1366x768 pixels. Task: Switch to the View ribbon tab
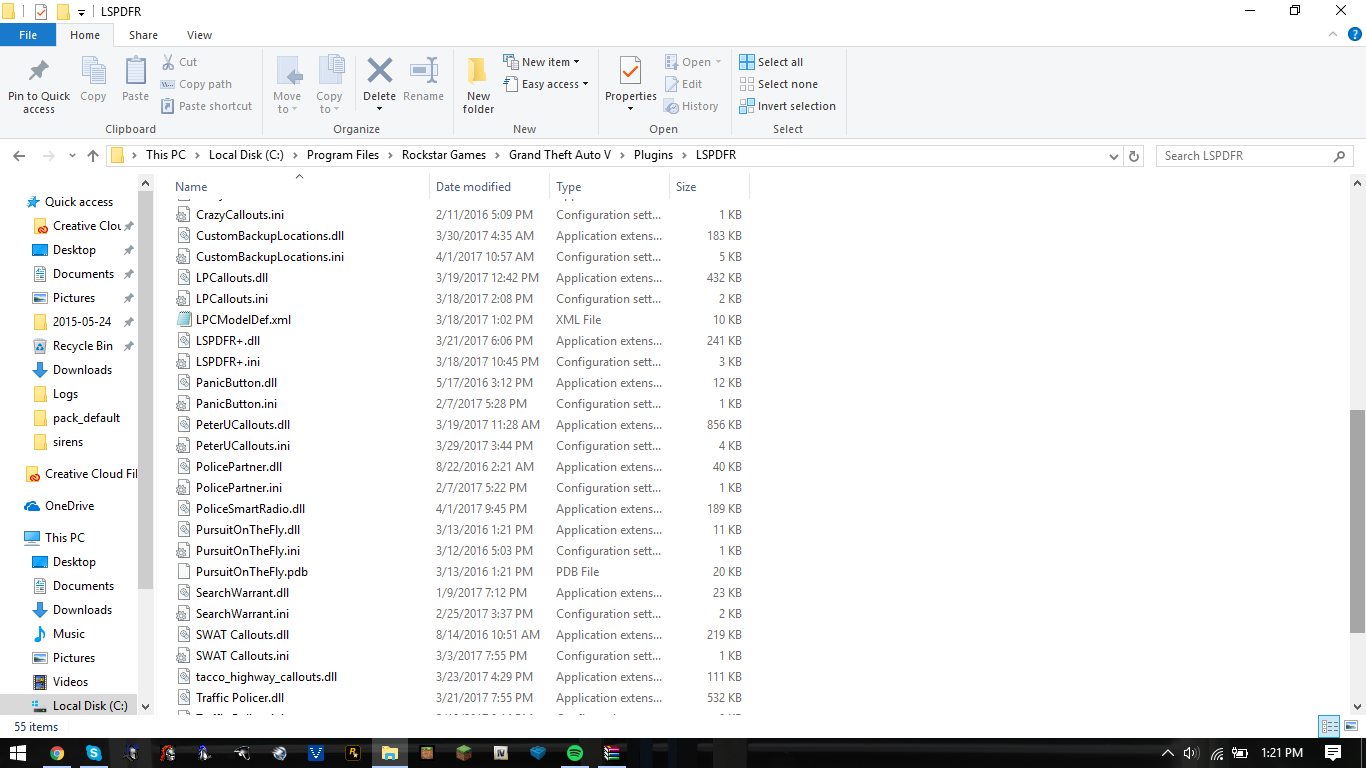tap(199, 35)
